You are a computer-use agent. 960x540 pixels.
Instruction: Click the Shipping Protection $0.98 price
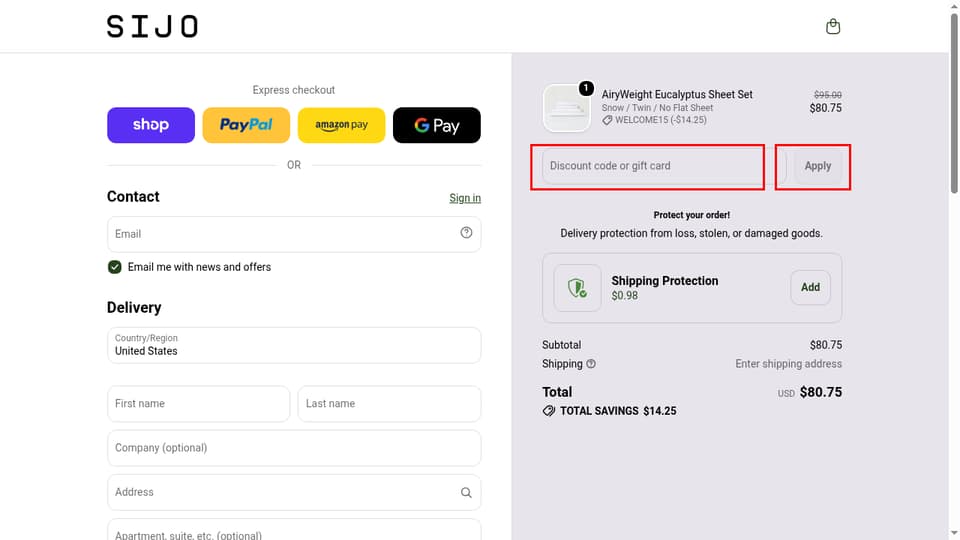point(624,296)
